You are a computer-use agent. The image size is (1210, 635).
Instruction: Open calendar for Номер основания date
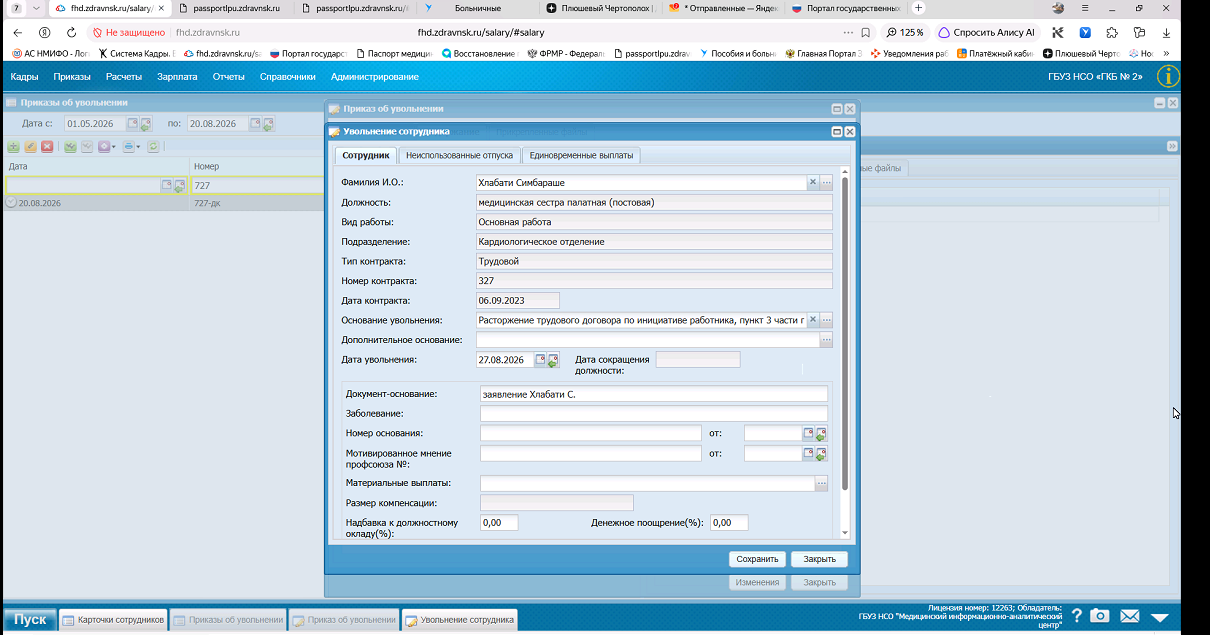coord(809,433)
